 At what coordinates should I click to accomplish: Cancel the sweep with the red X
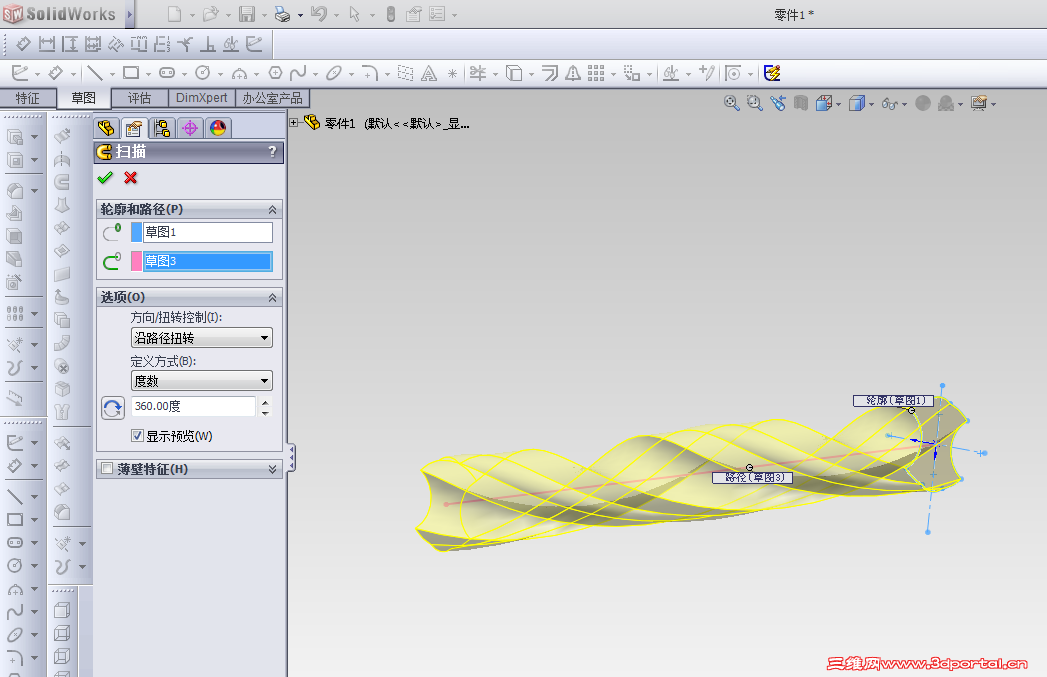(131, 178)
